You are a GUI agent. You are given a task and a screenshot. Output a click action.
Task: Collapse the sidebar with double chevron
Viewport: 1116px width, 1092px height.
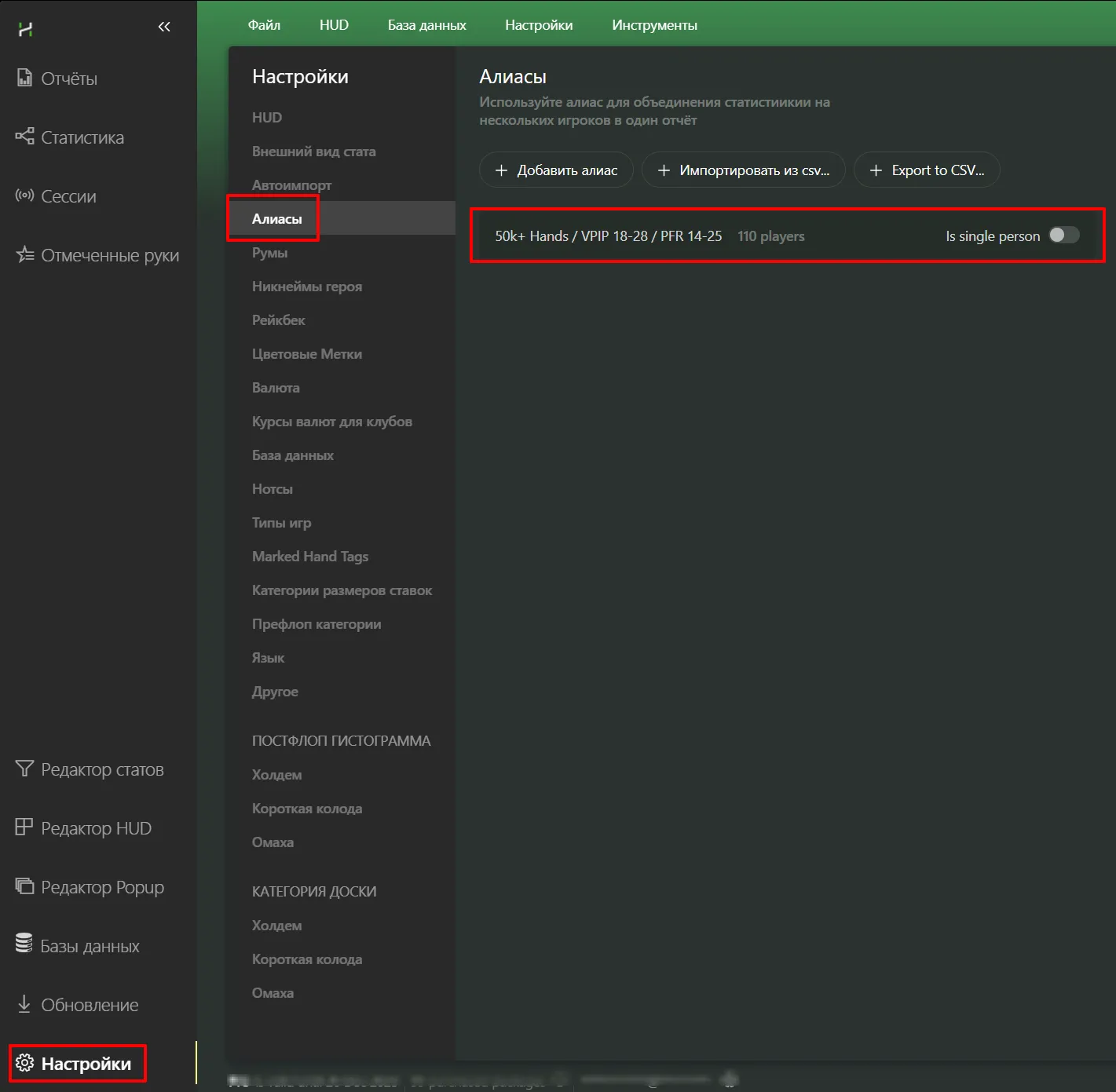tap(164, 27)
